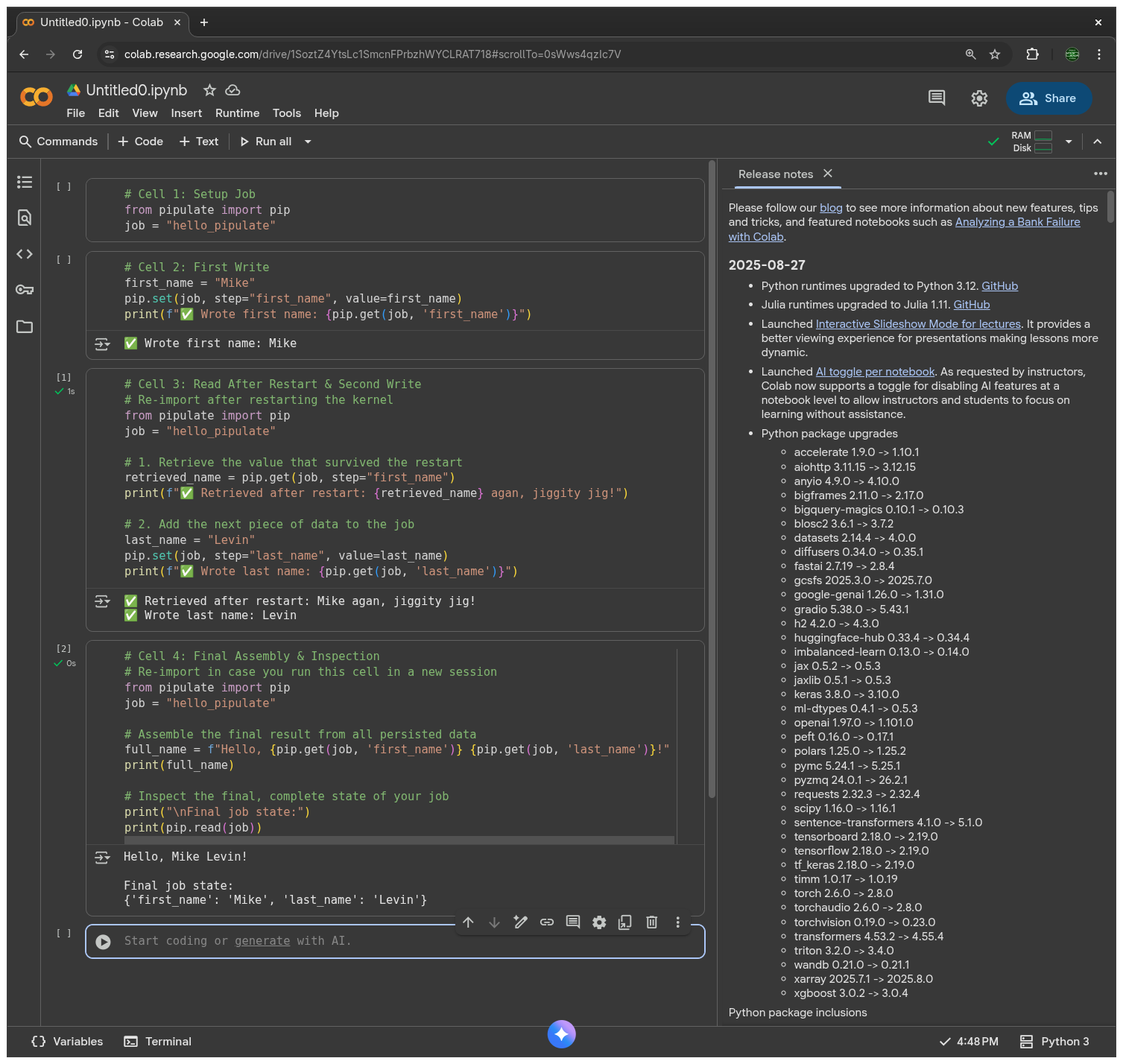The width and height of the screenshot is (1123, 1064).
Task: Open the Terminal tab in bottom bar
Action: point(158,1042)
